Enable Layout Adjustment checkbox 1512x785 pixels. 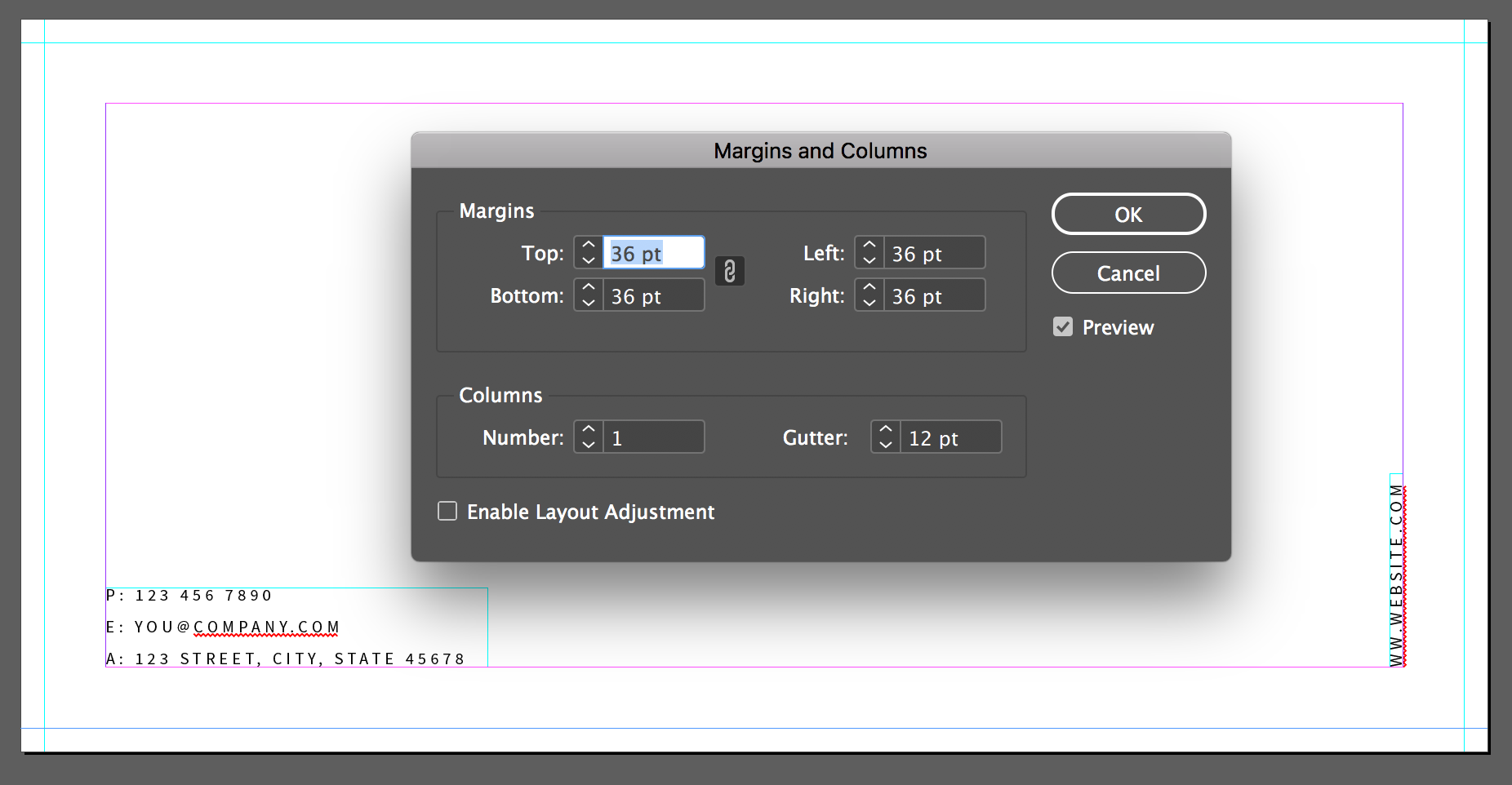point(447,512)
